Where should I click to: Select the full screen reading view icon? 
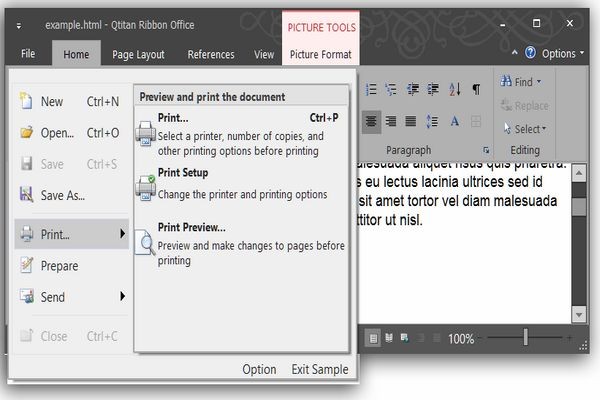coord(389,338)
